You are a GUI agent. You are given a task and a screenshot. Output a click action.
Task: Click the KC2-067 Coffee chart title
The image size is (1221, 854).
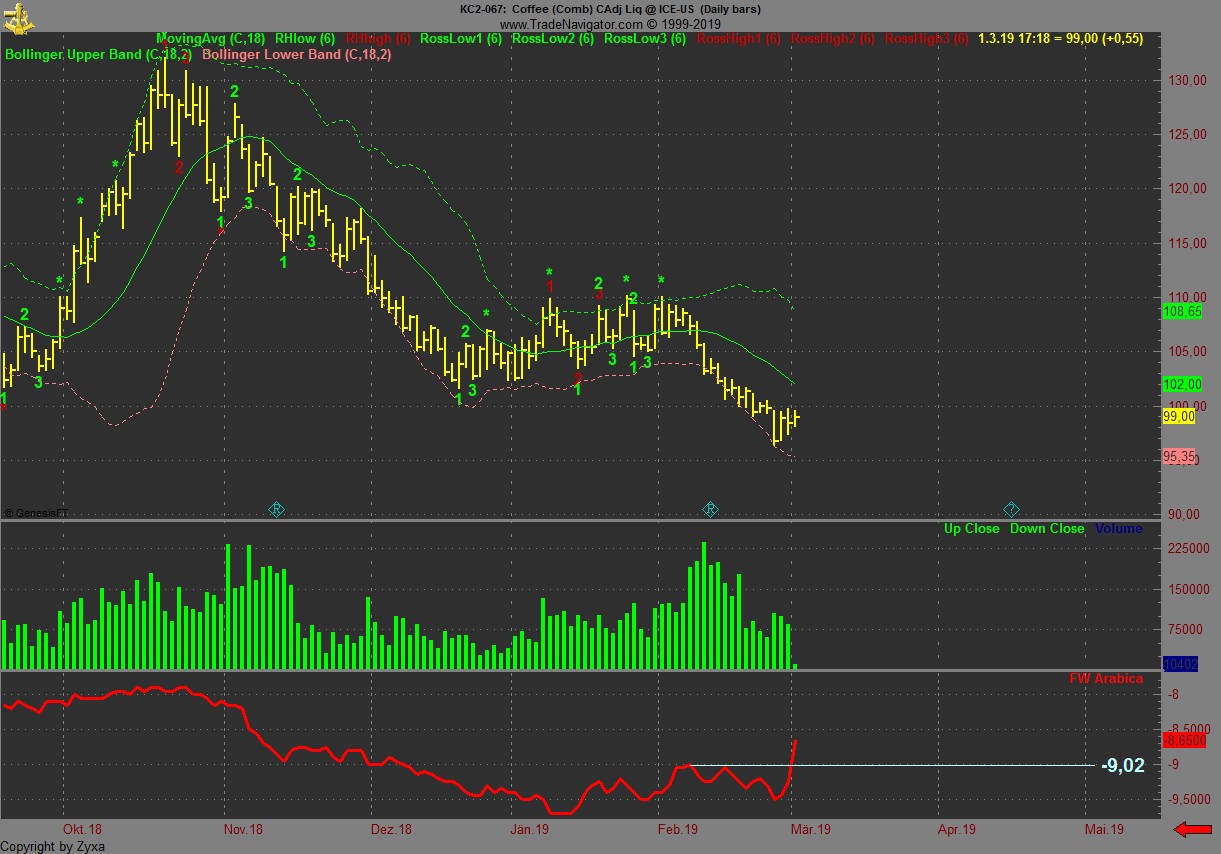(610, 9)
